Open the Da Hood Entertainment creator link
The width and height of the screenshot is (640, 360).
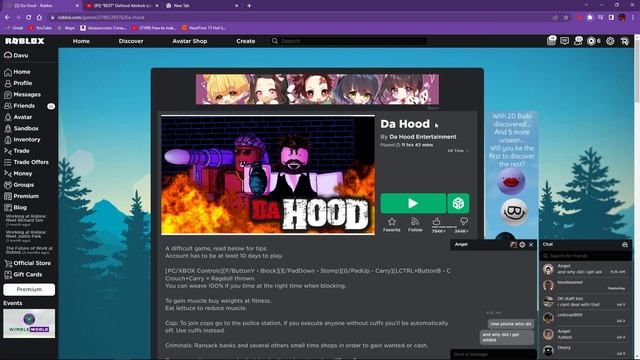pyautogui.click(x=423, y=137)
